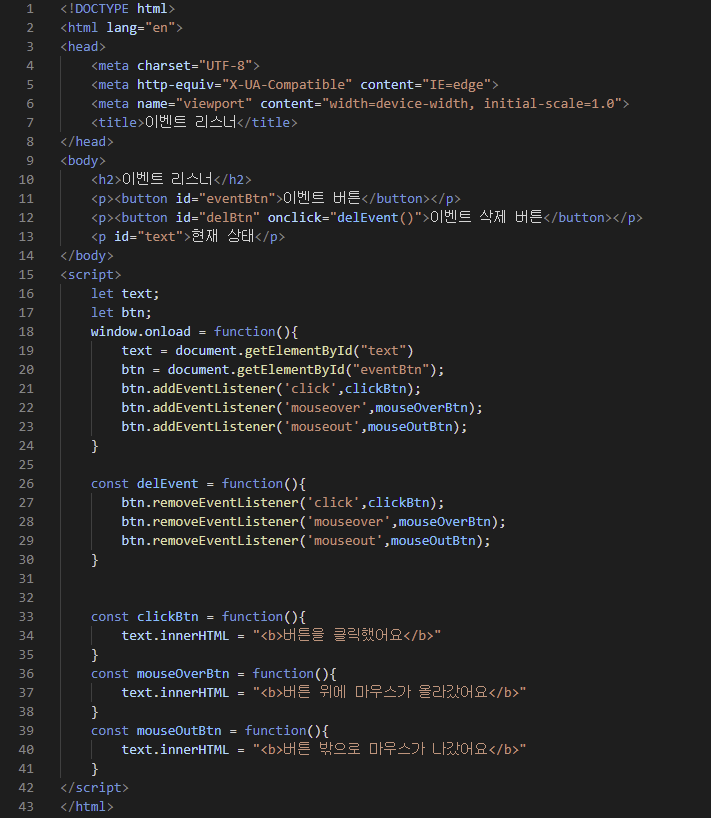Click text.innerHTML on line 34

coord(175,636)
